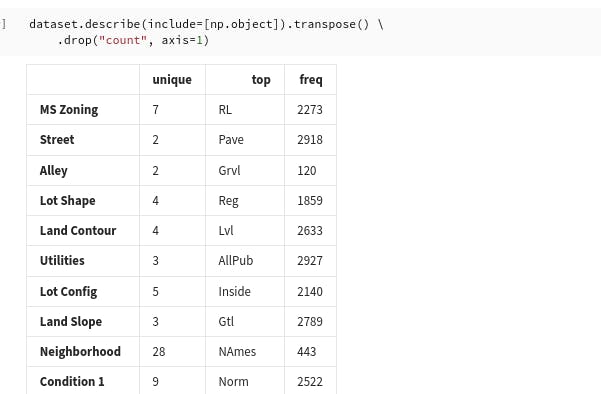Click the unique value 28 cell

click(x=172, y=351)
